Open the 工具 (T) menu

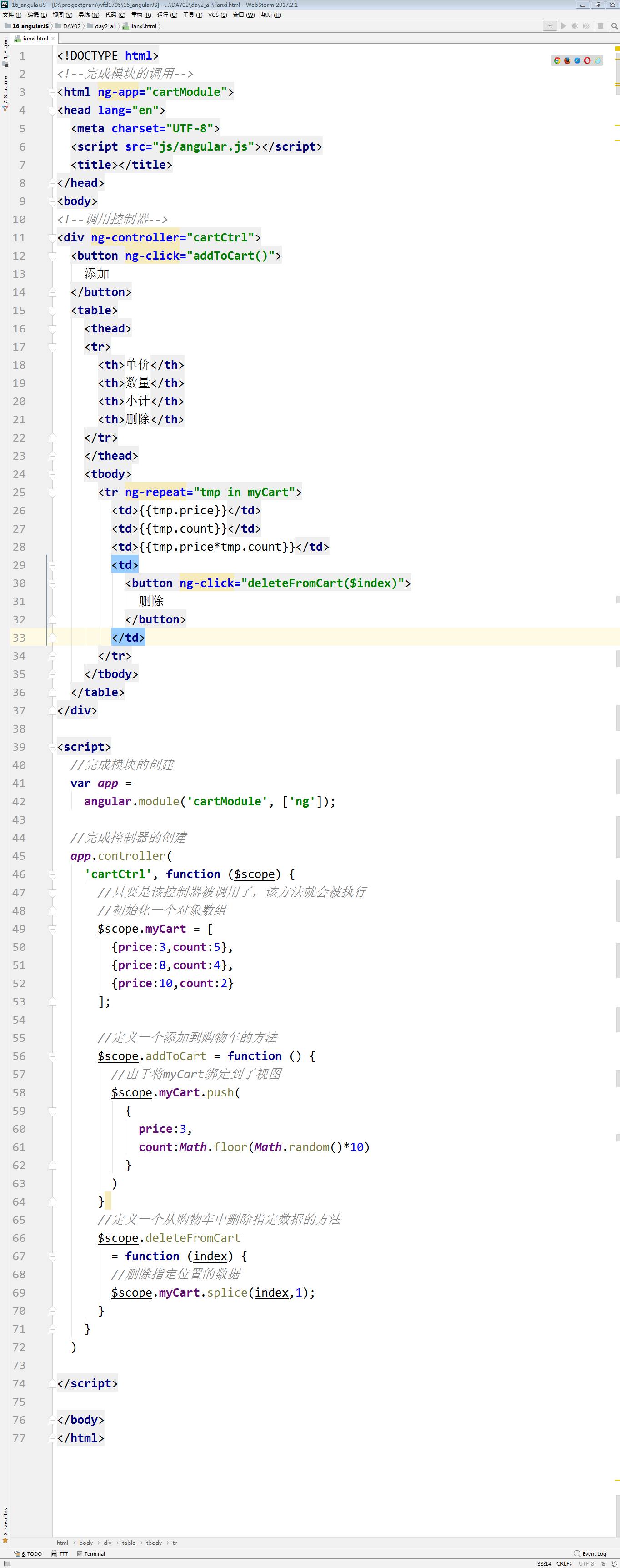[x=193, y=15]
